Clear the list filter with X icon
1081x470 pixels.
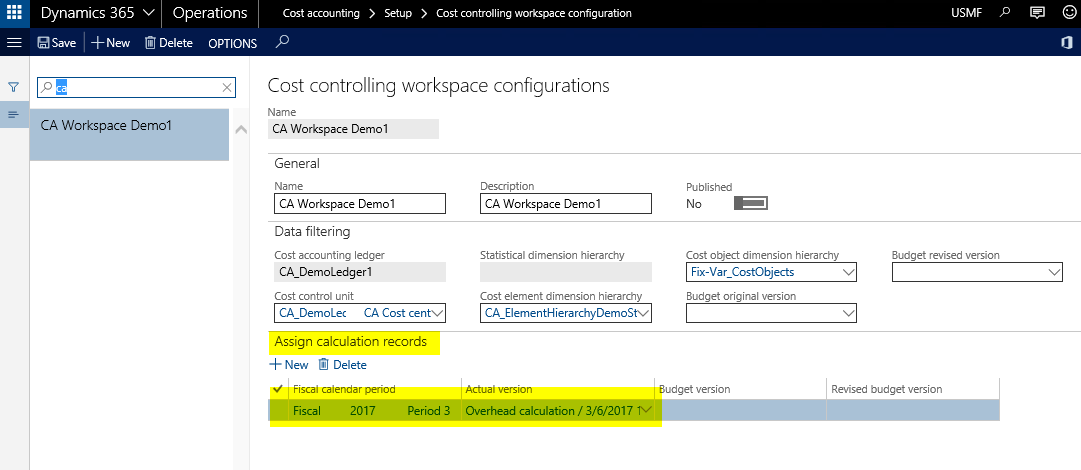click(226, 88)
